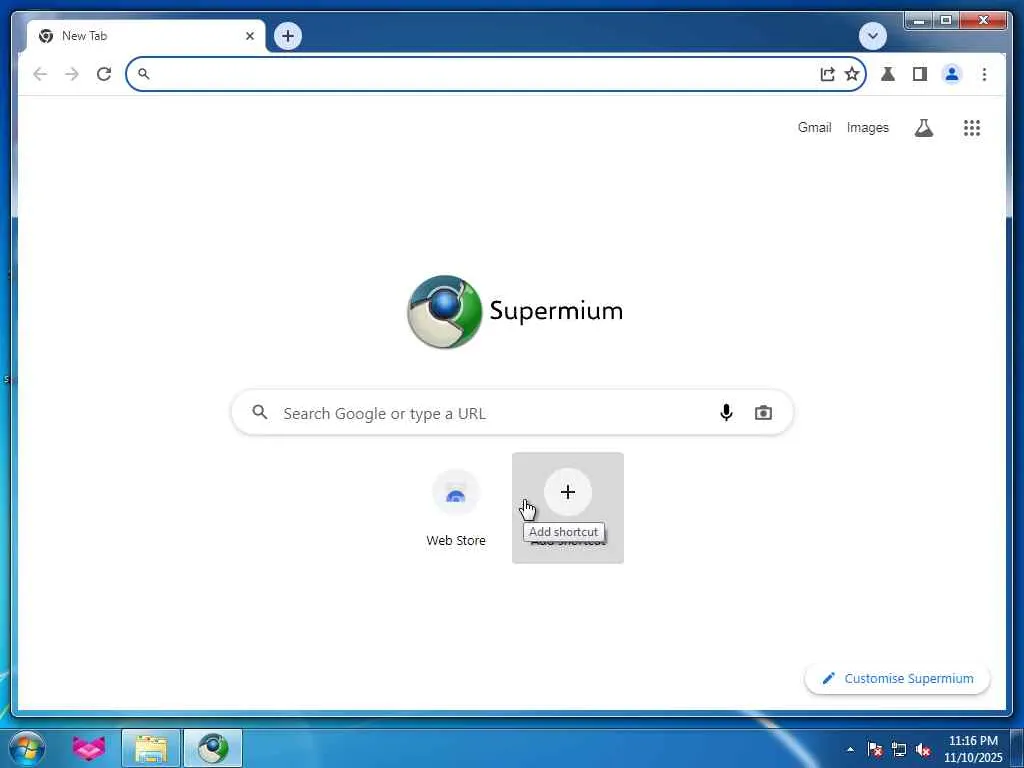Click the Supermium logo
This screenshot has height=768, width=1024.
click(515, 312)
